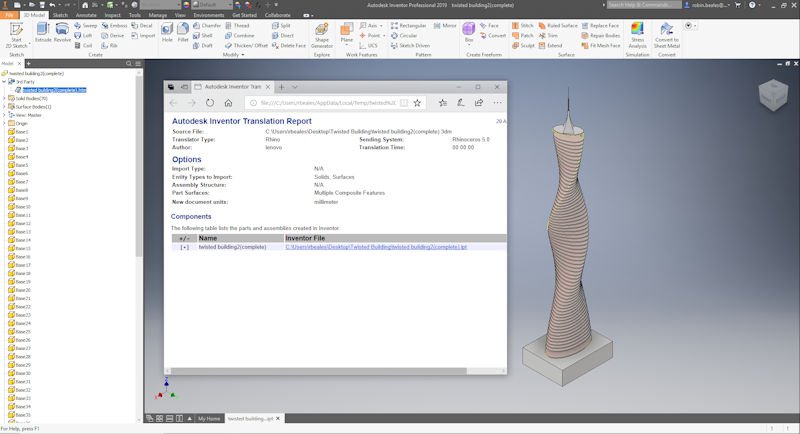Image resolution: width=800 pixels, height=434 pixels.
Task: Switch to the Annotate ribbon tab
Action: point(86,15)
